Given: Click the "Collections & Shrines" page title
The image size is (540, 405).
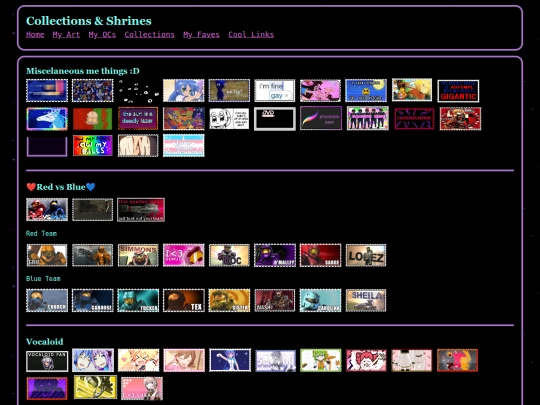Looking at the screenshot, I should (89, 21).
